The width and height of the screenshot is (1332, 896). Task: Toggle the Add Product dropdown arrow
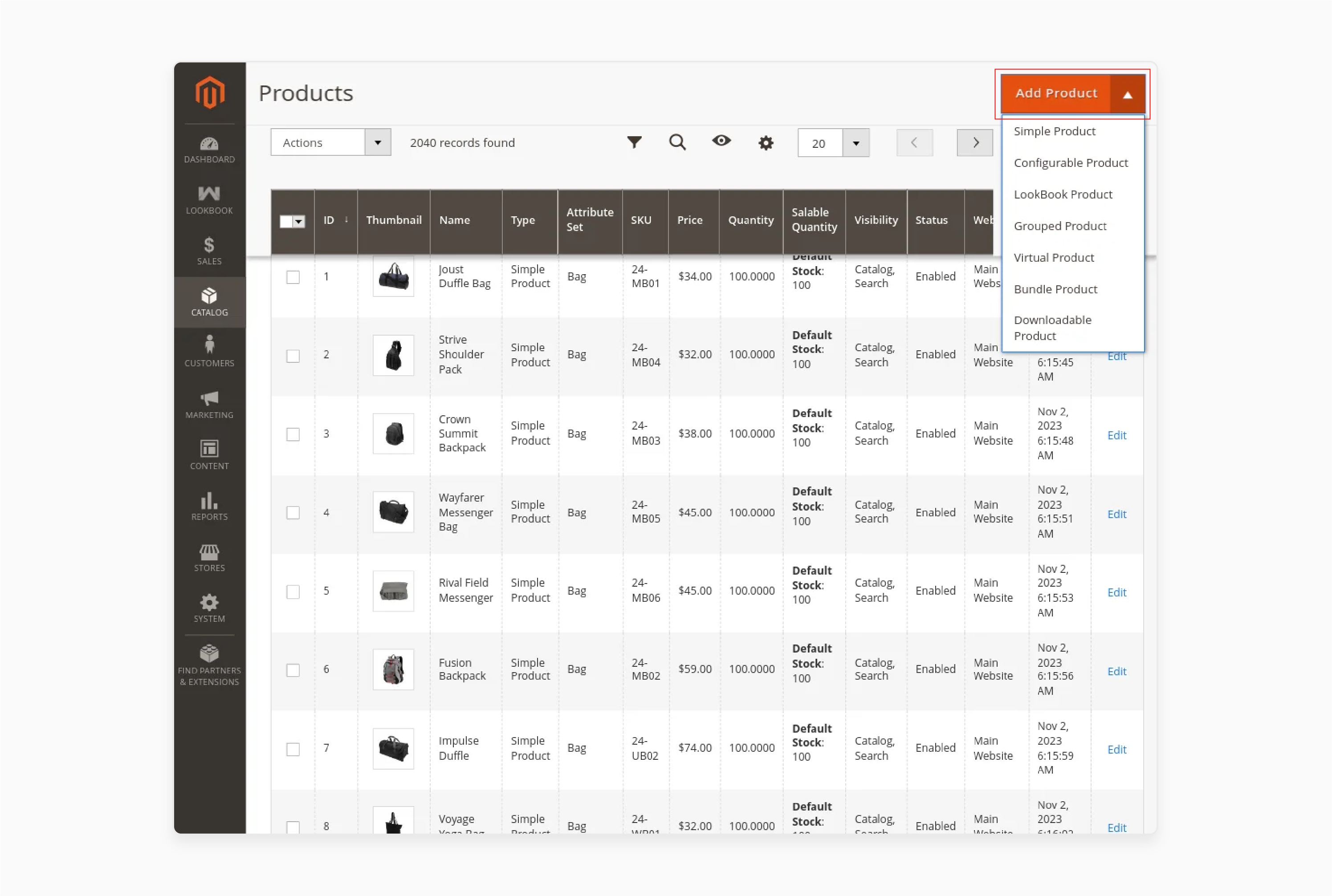(1127, 94)
